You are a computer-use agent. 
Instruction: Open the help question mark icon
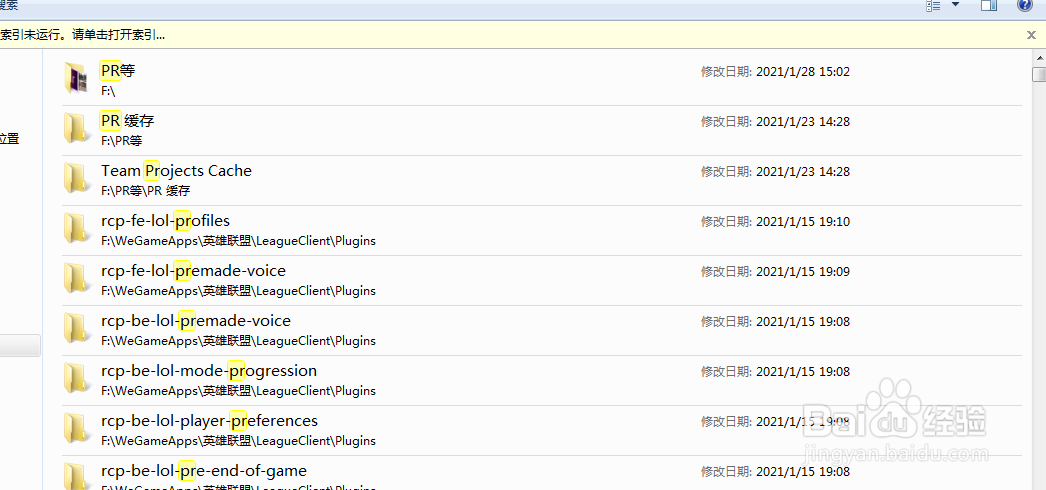click(x=1025, y=5)
